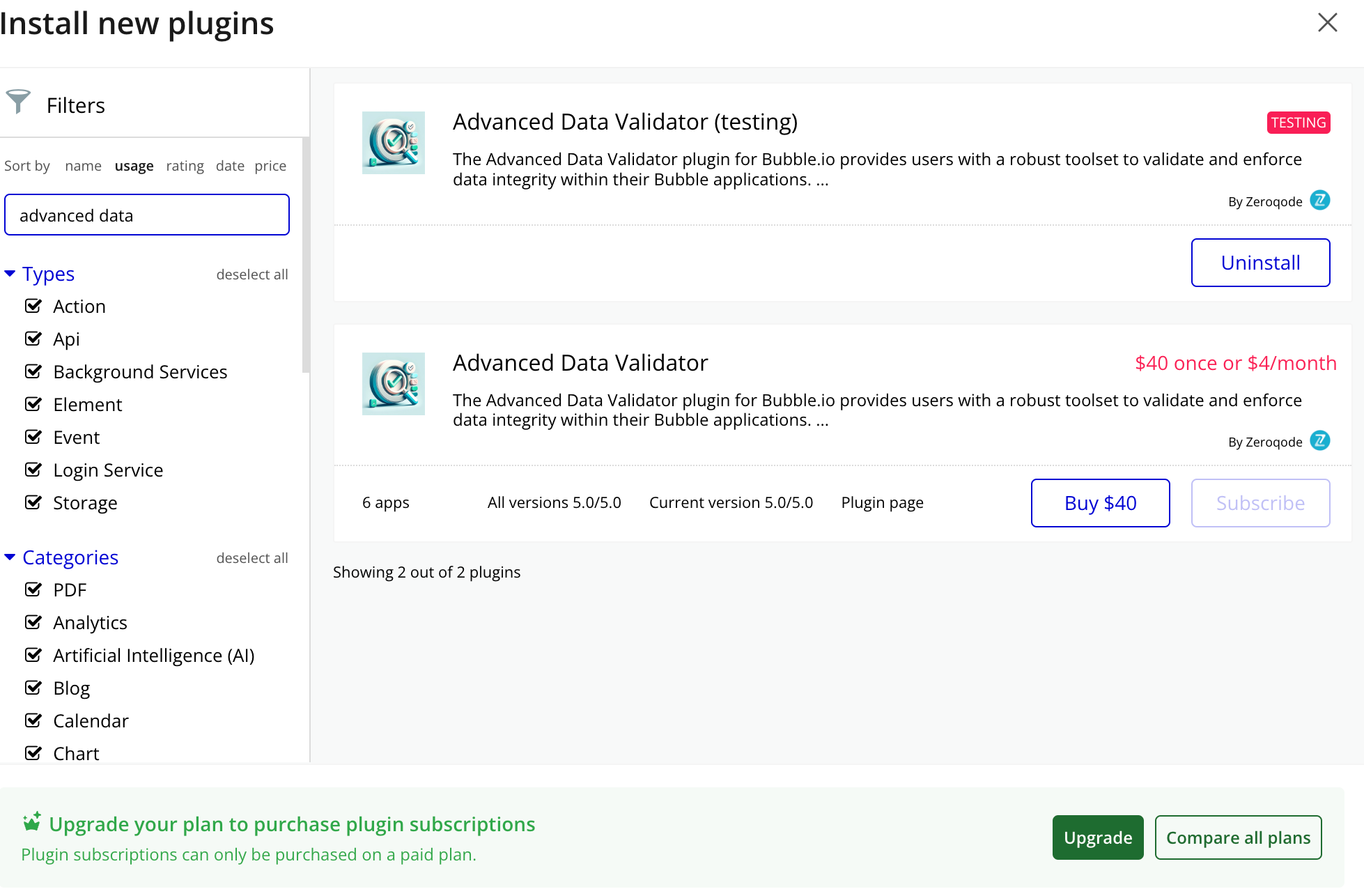Open Advanced Data Validator (testing) plugin thumbnail
Viewport: 1364px width, 896px height.
(394, 143)
